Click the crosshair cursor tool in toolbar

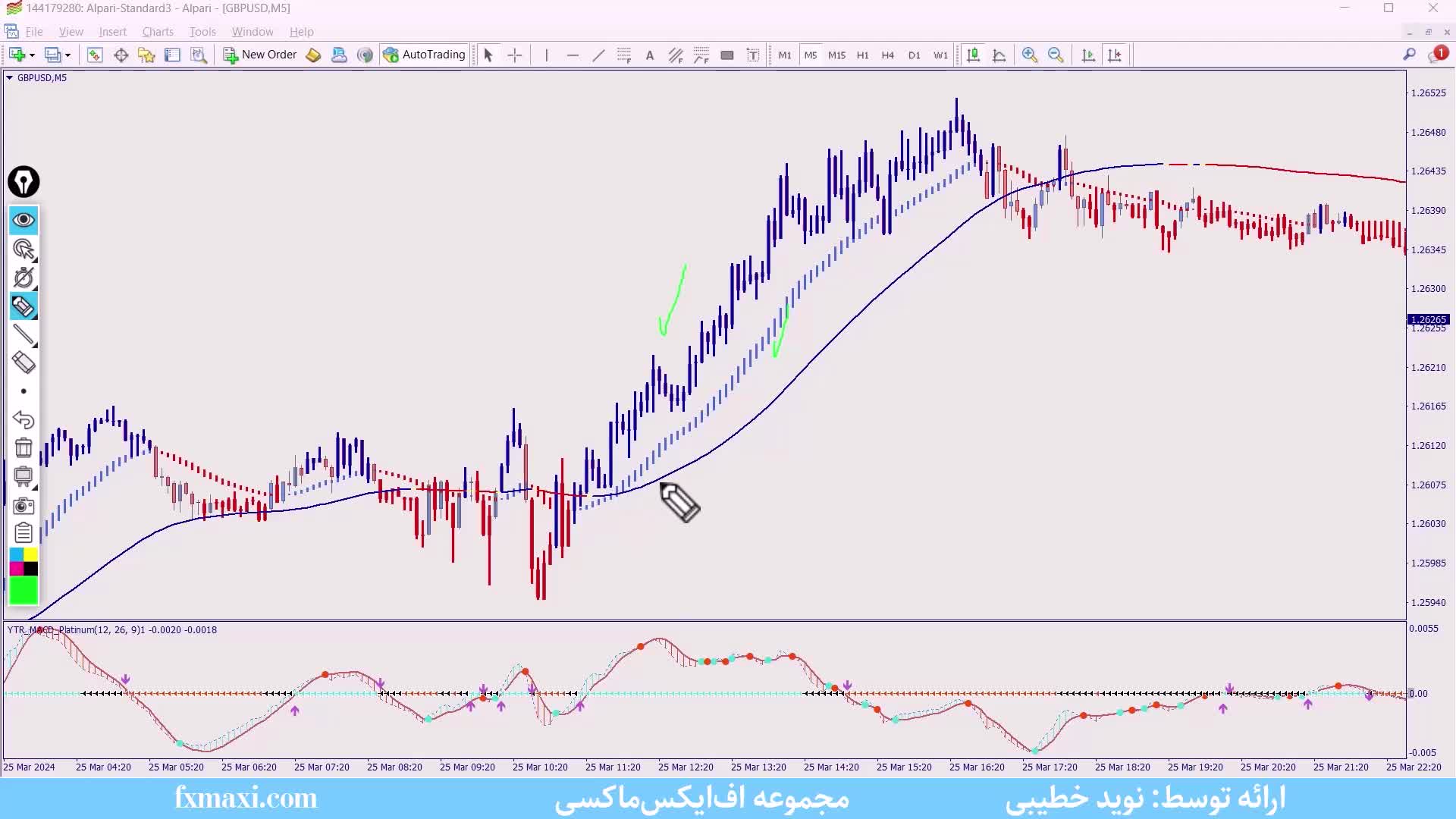515,55
